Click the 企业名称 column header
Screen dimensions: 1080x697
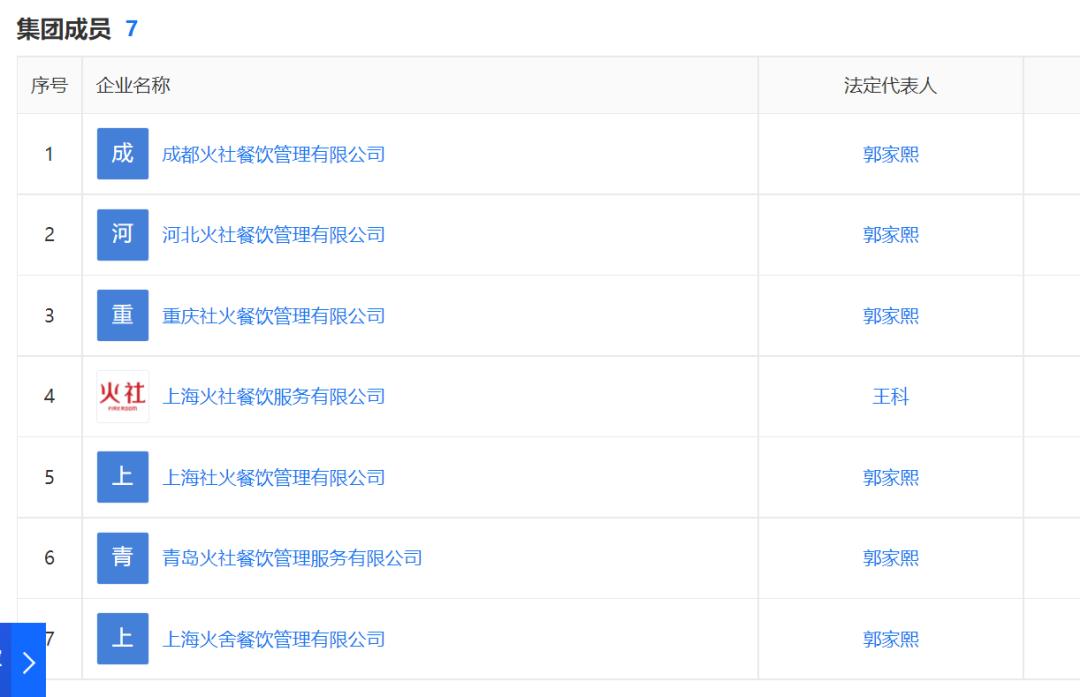(x=133, y=85)
